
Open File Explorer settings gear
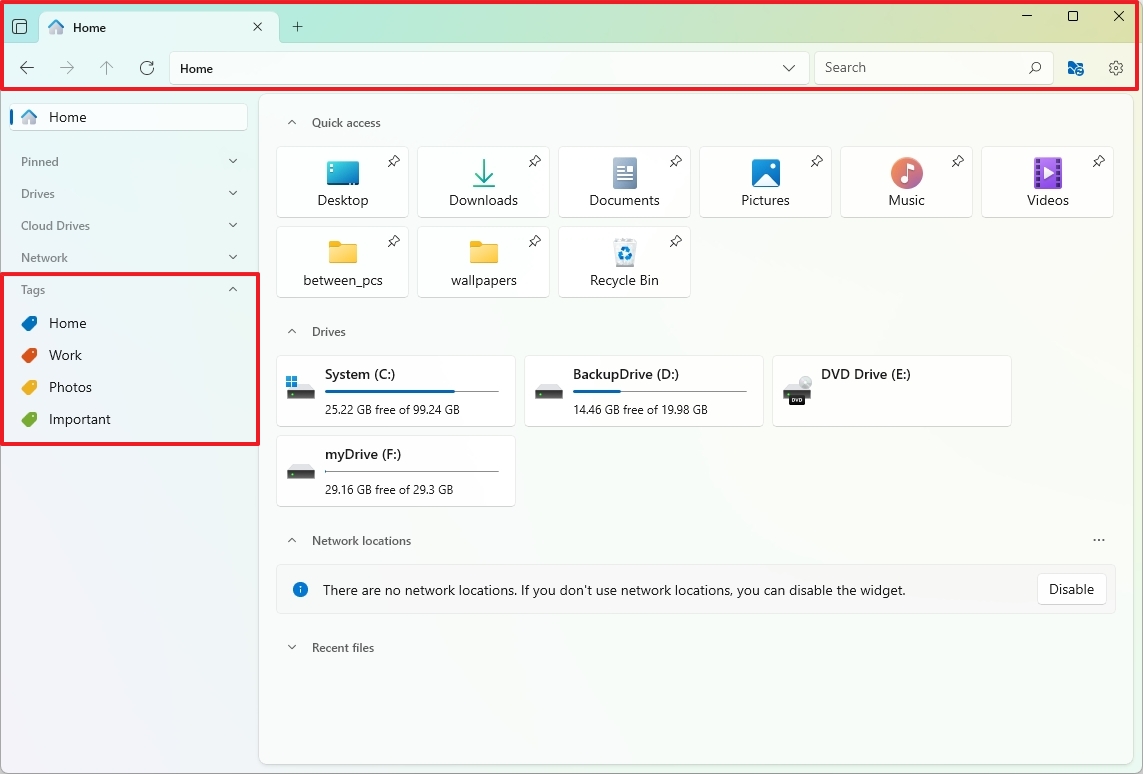tap(1116, 68)
